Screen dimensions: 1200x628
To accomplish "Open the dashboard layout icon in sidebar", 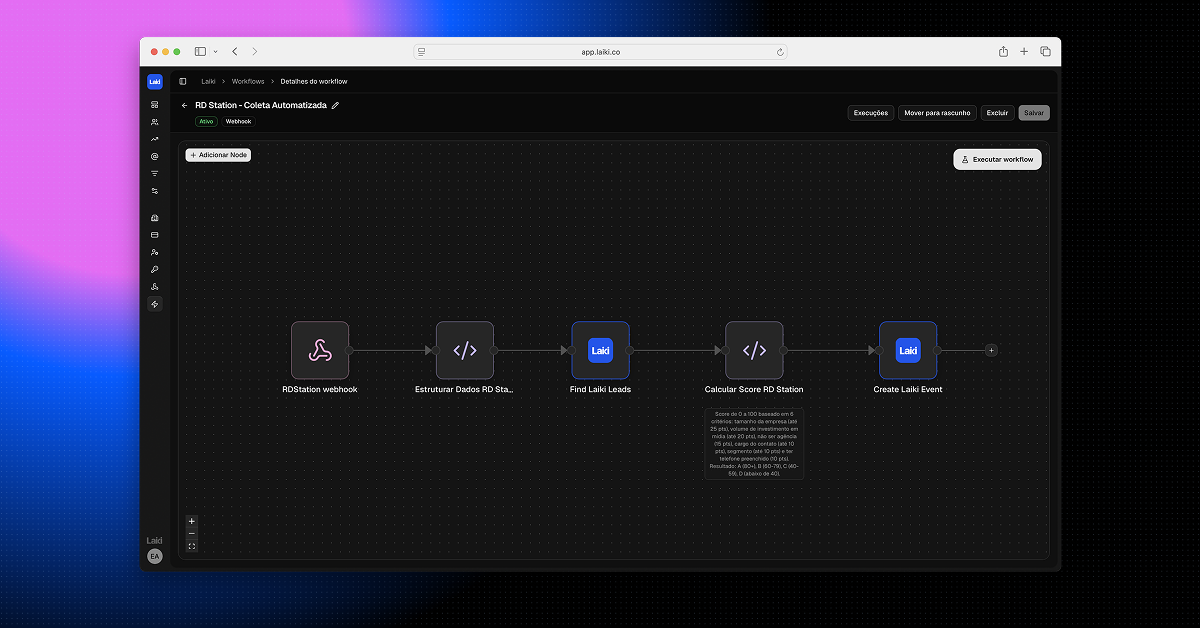I will 155,104.
